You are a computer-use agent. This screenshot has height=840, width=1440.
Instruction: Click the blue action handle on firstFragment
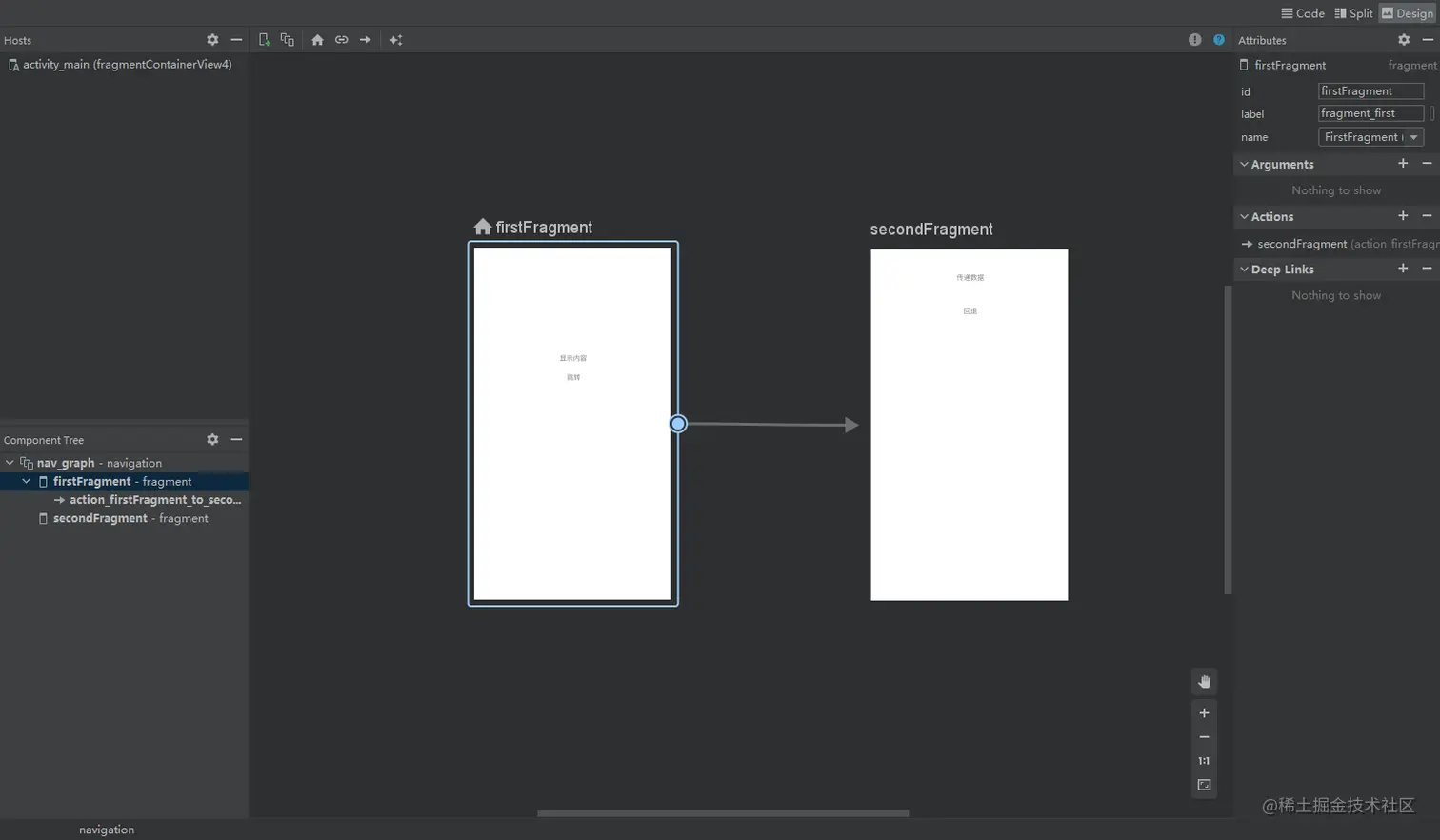click(x=678, y=424)
